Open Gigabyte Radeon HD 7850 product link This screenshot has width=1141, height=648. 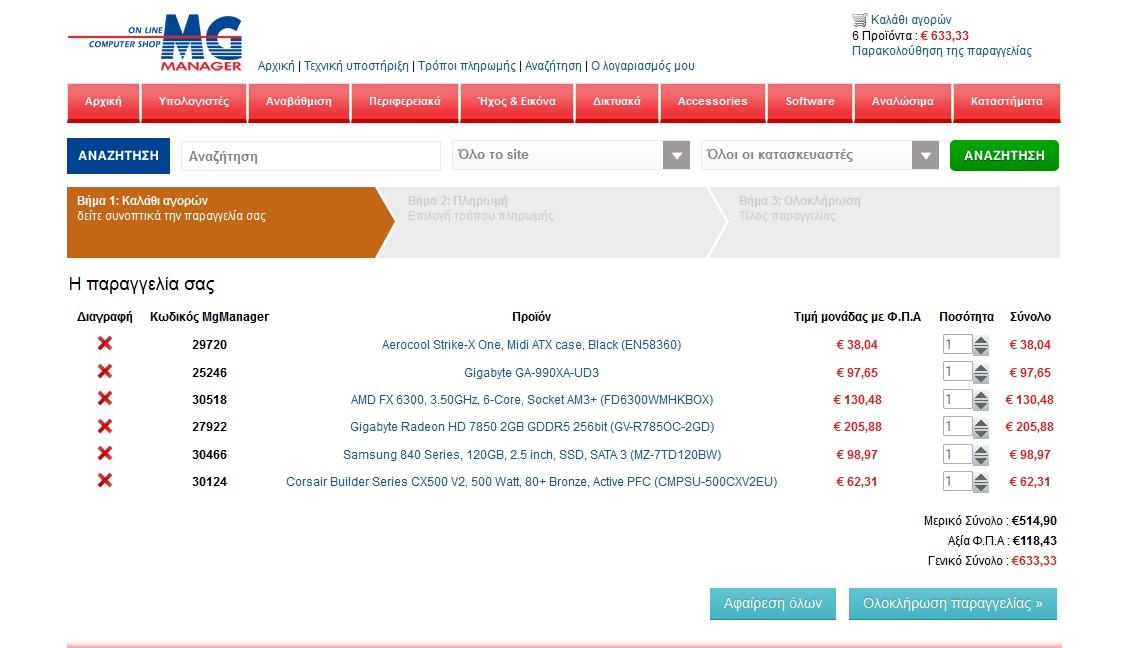[531, 427]
